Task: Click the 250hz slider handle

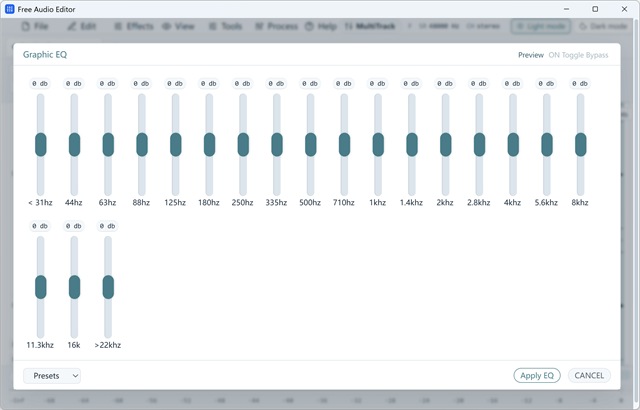Action: [243, 144]
